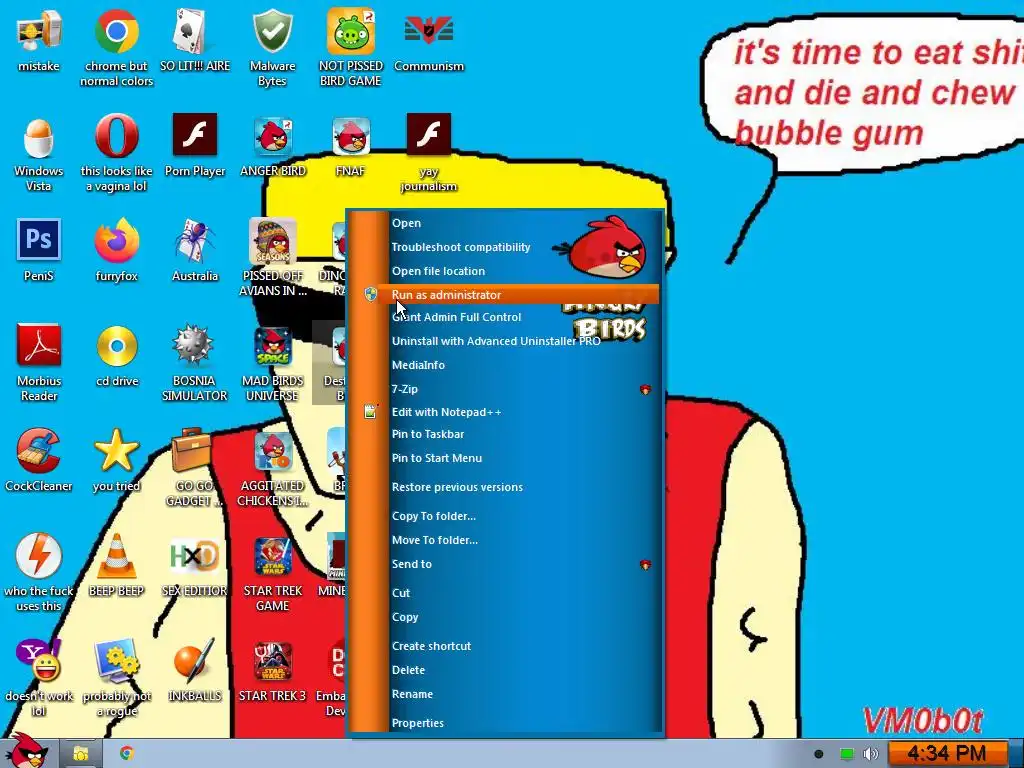Open the MAD BIRDS UNIVERSE icon
The width and height of the screenshot is (1024, 768).
[272, 347]
